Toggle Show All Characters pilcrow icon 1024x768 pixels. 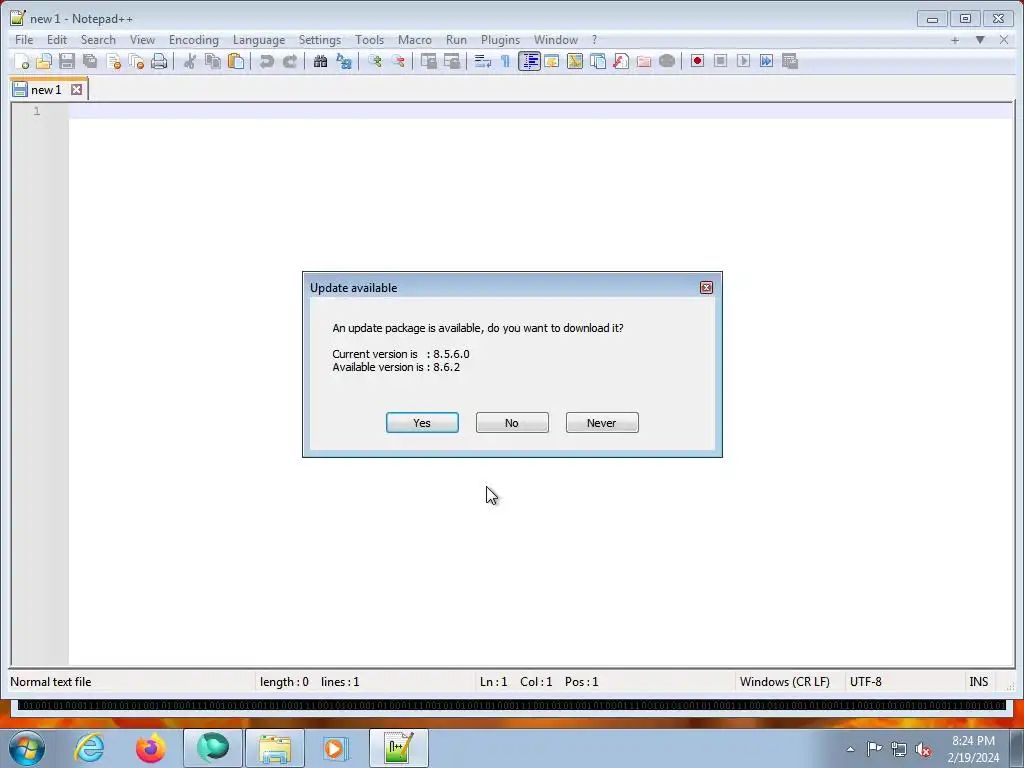point(505,61)
